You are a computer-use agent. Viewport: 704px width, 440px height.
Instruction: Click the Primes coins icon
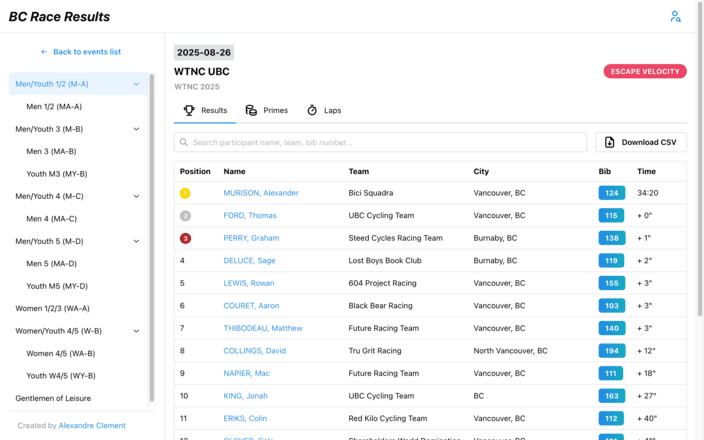click(x=251, y=110)
